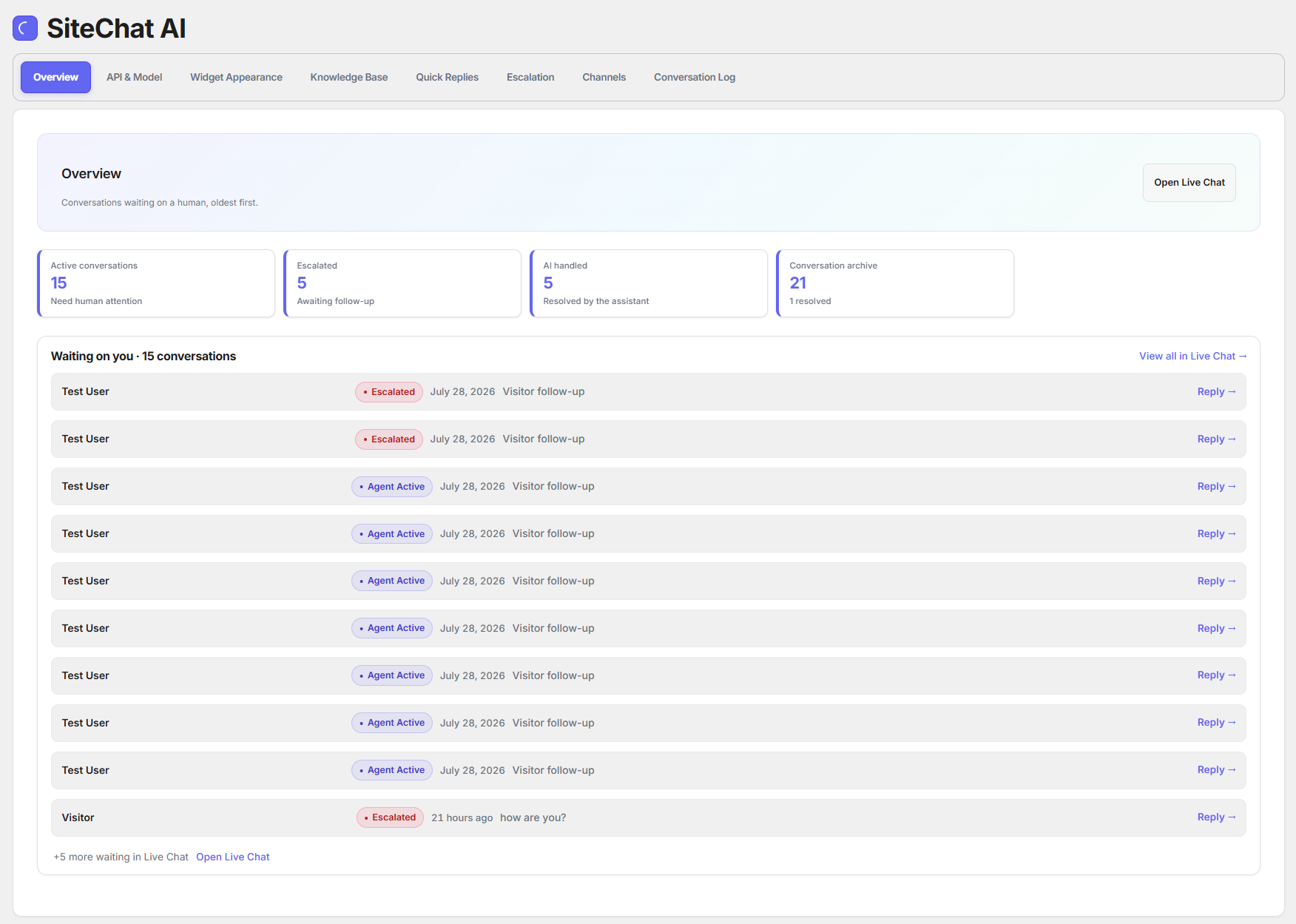1296x924 pixels.
Task: View the Conversation Log tab
Action: pos(695,77)
